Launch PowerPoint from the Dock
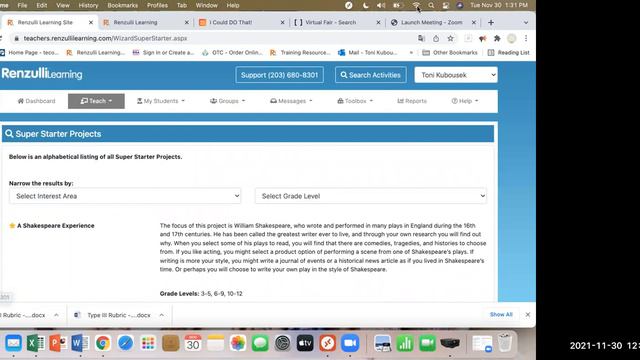This screenshot has height=360, width=640. click(x=58, y=343)
